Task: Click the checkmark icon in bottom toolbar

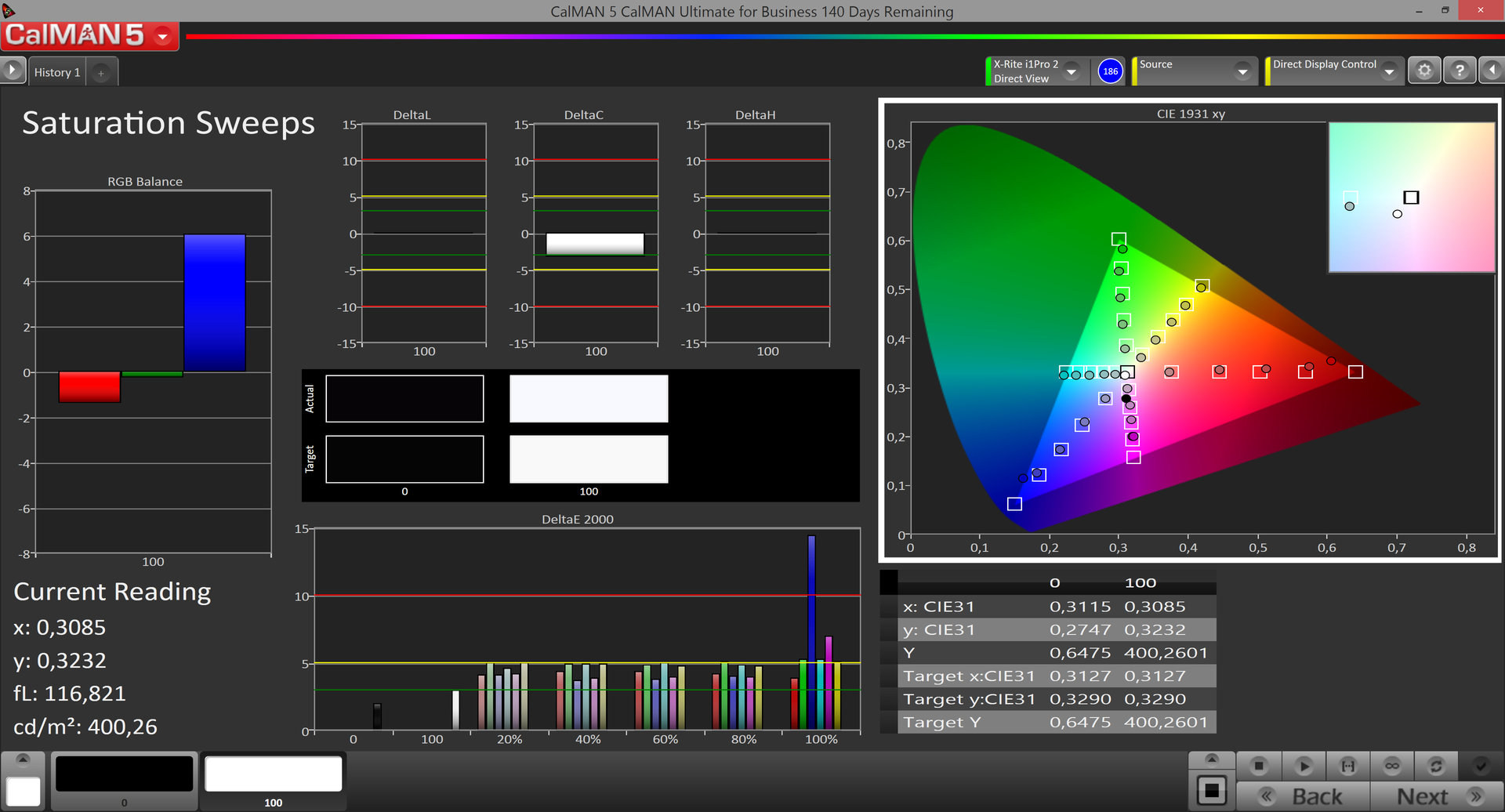Action: [x=1481, y=766]
